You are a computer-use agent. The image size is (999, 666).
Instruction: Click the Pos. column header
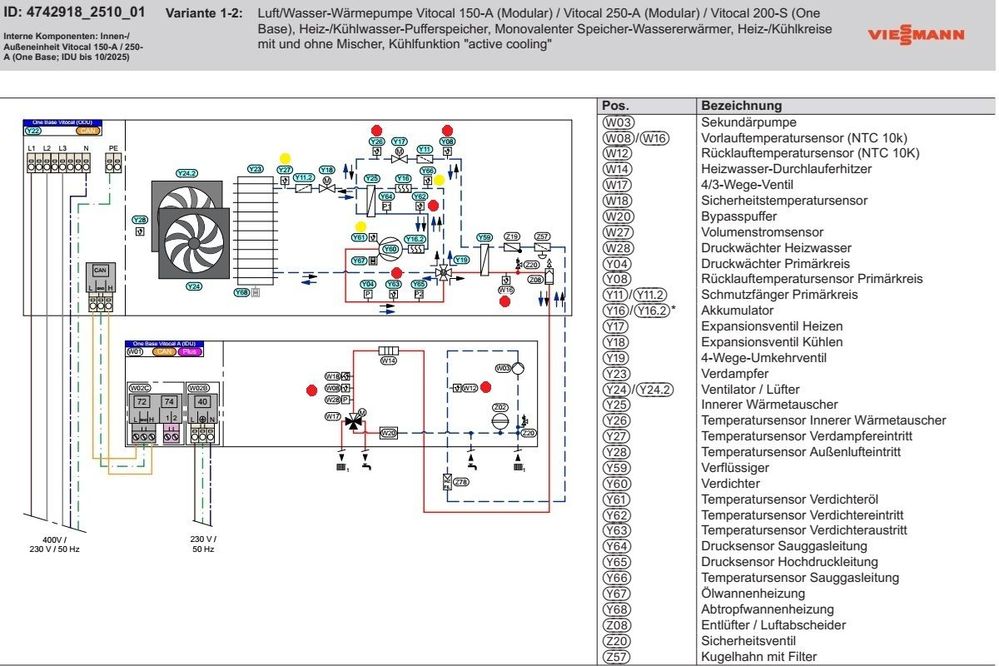click(x=615, y=106)
